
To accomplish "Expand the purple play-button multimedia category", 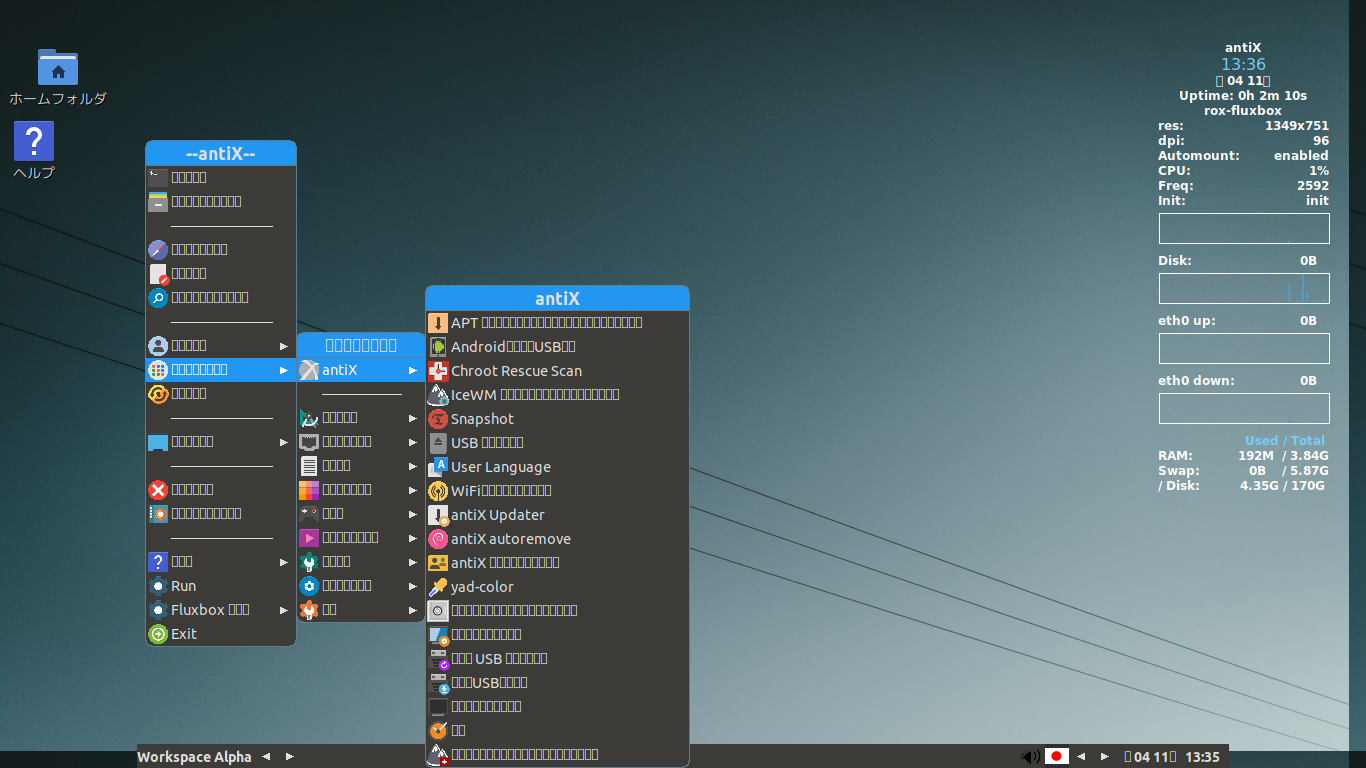I will (x=360, y=537).
